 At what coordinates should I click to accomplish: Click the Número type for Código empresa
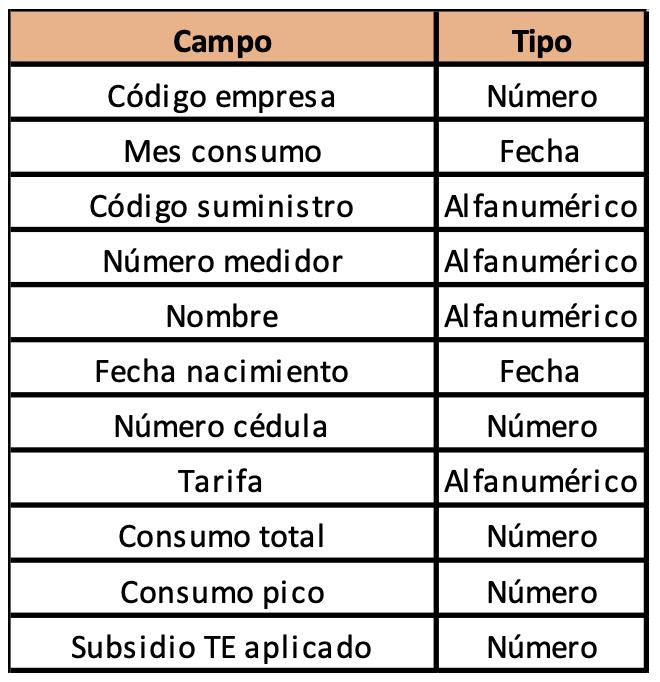[x=541, y=92]
